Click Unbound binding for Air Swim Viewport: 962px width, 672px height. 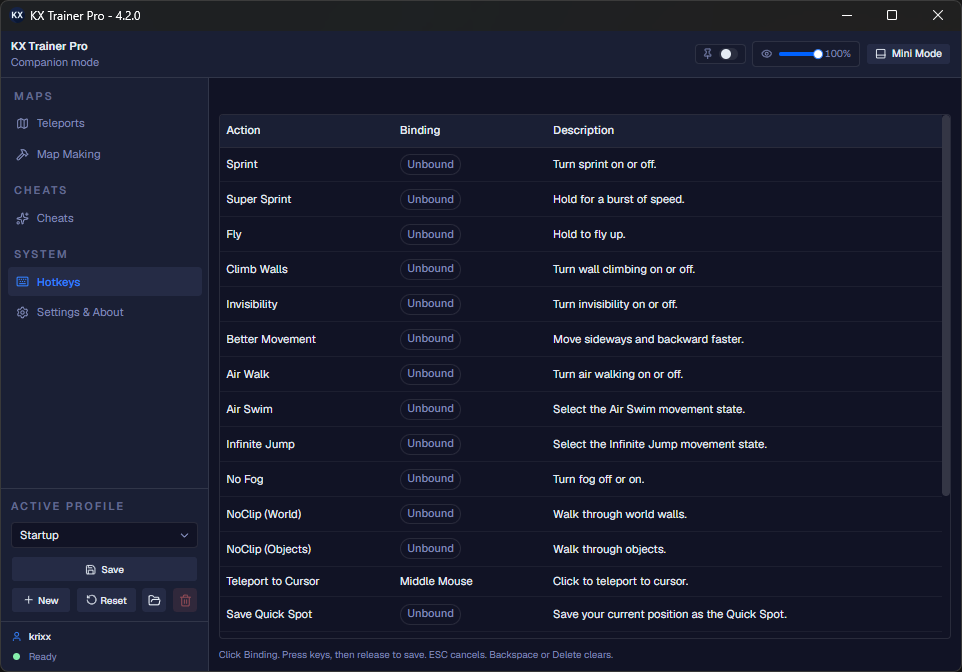pyautogui.click(x=430, y=409)
